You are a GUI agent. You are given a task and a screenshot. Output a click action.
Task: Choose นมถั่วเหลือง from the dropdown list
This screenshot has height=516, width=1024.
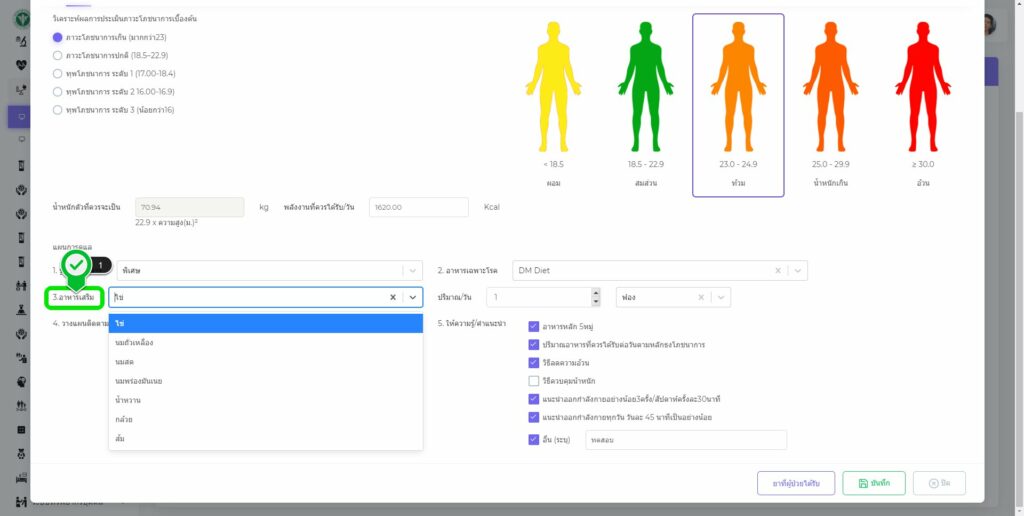(134, 343)
